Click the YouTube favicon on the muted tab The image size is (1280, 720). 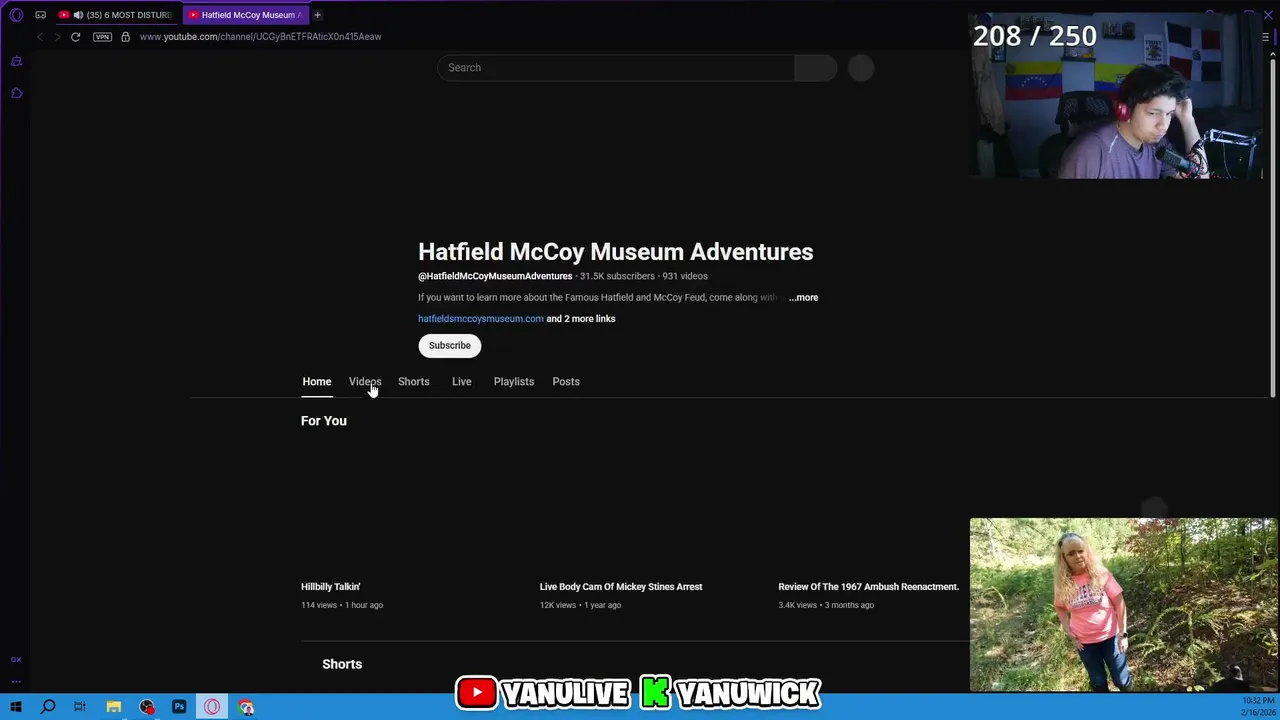(64, 15)
